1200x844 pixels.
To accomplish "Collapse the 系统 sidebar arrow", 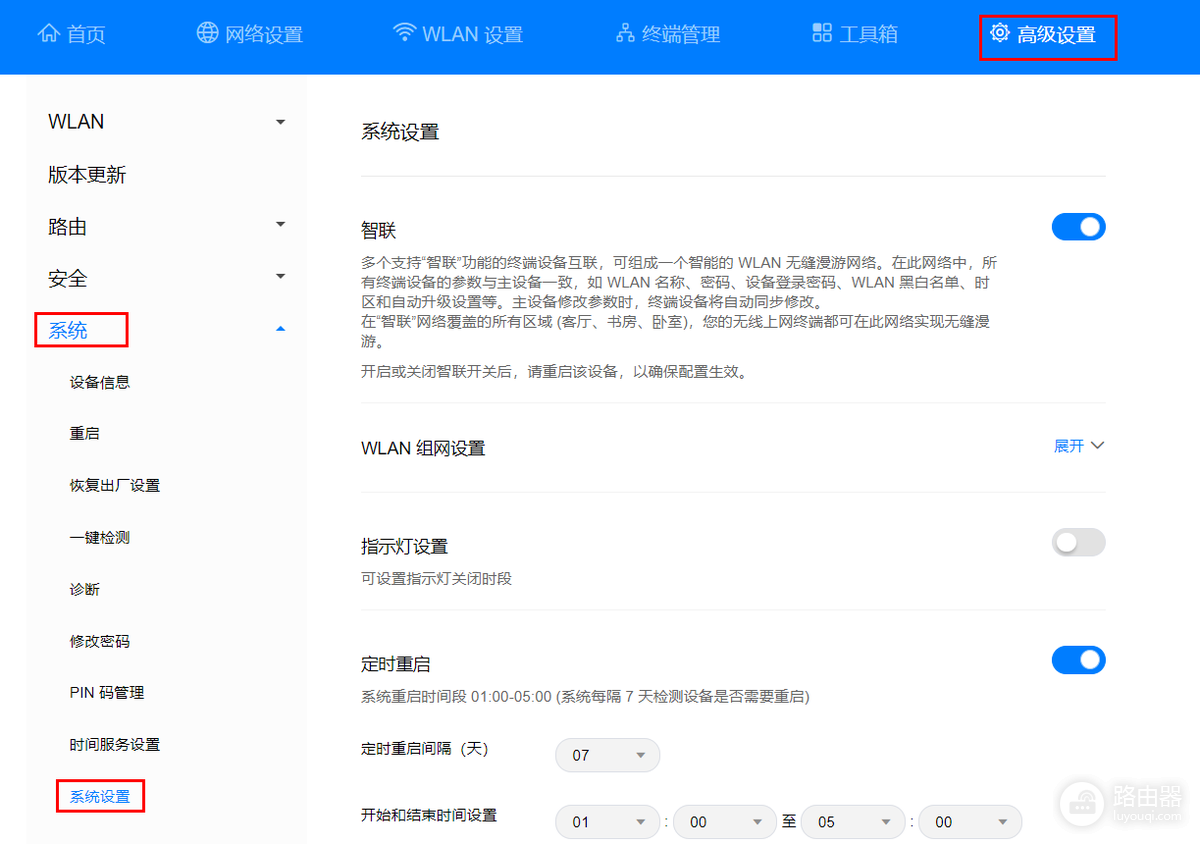I will pyautogui.click(x=280, y=328).
